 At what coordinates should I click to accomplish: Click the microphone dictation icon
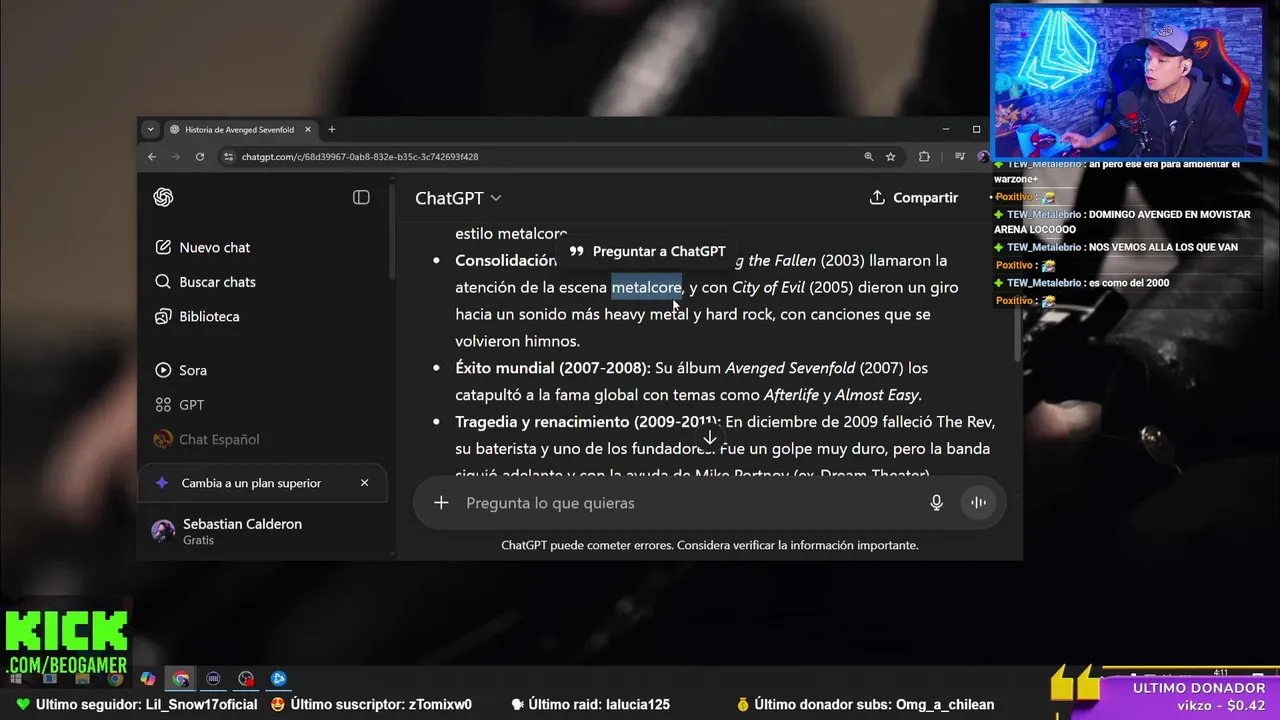click(936, 503)
